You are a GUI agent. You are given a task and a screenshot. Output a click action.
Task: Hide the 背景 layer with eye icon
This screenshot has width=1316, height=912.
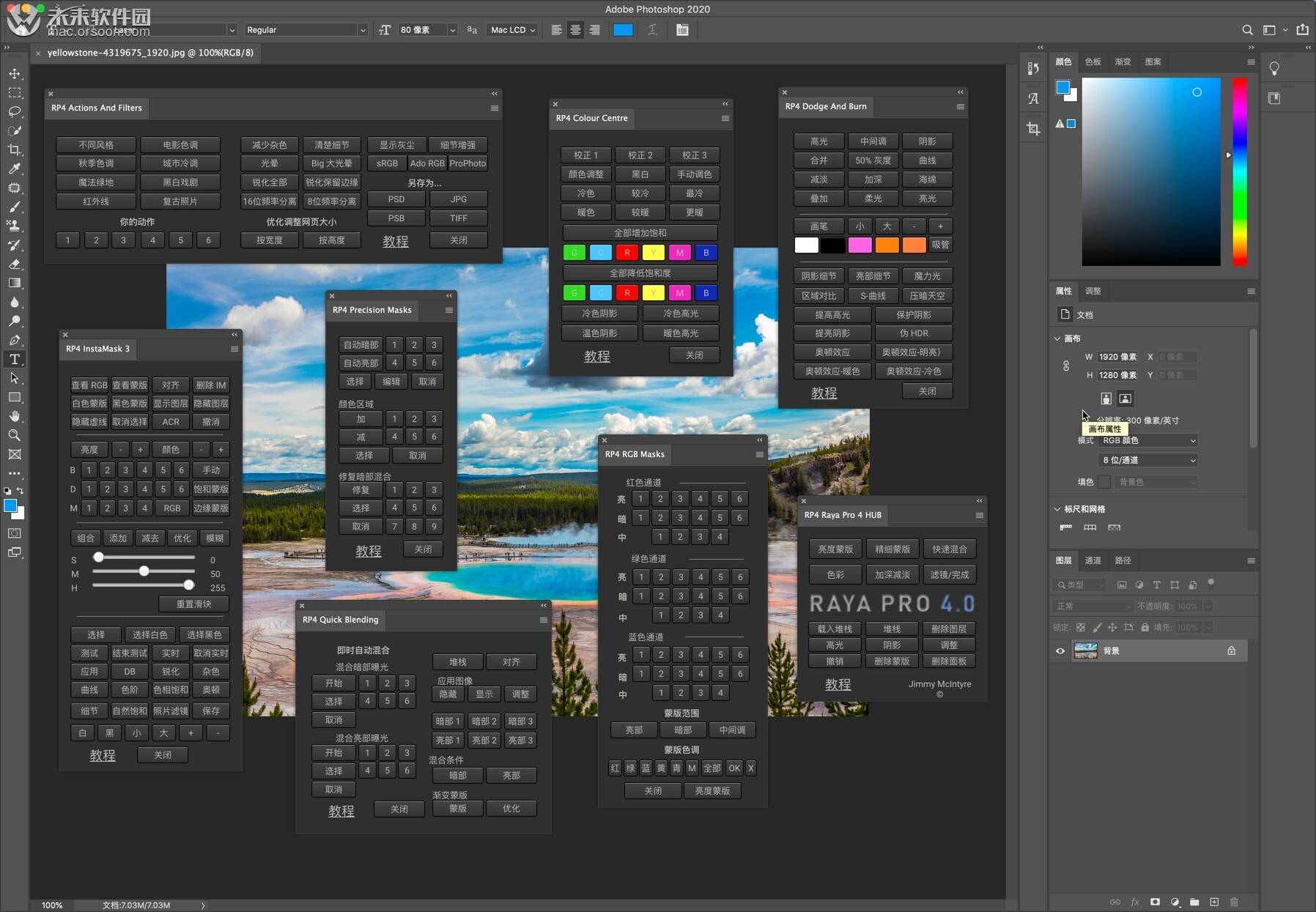[1060, 650]
